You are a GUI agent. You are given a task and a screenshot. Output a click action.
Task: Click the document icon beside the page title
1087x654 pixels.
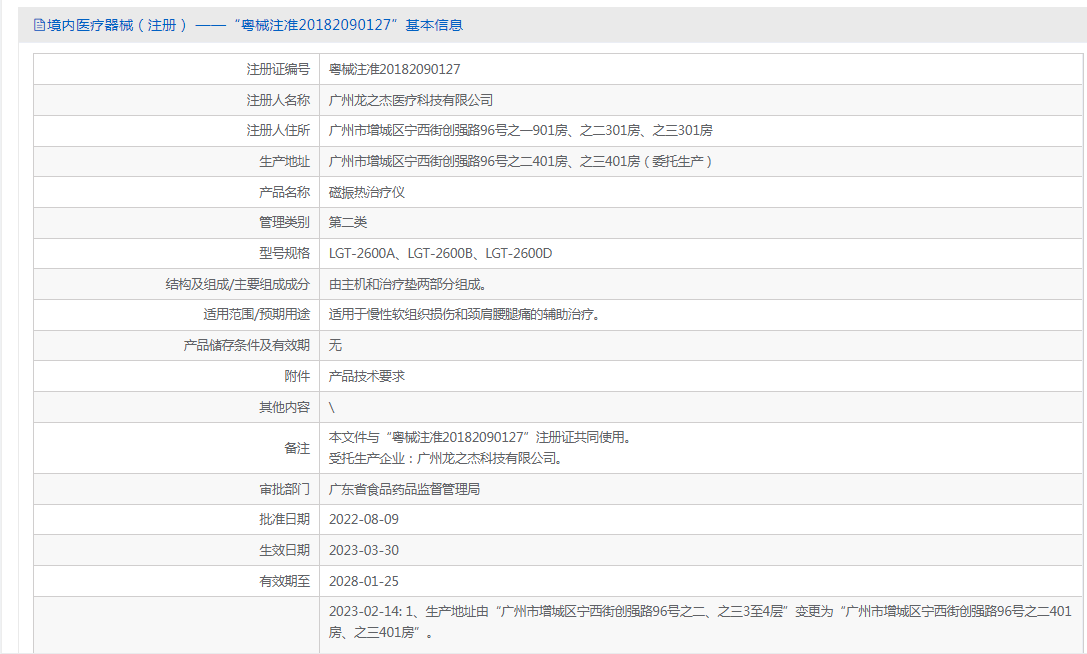pyautogui.click(x=39, y=25)
